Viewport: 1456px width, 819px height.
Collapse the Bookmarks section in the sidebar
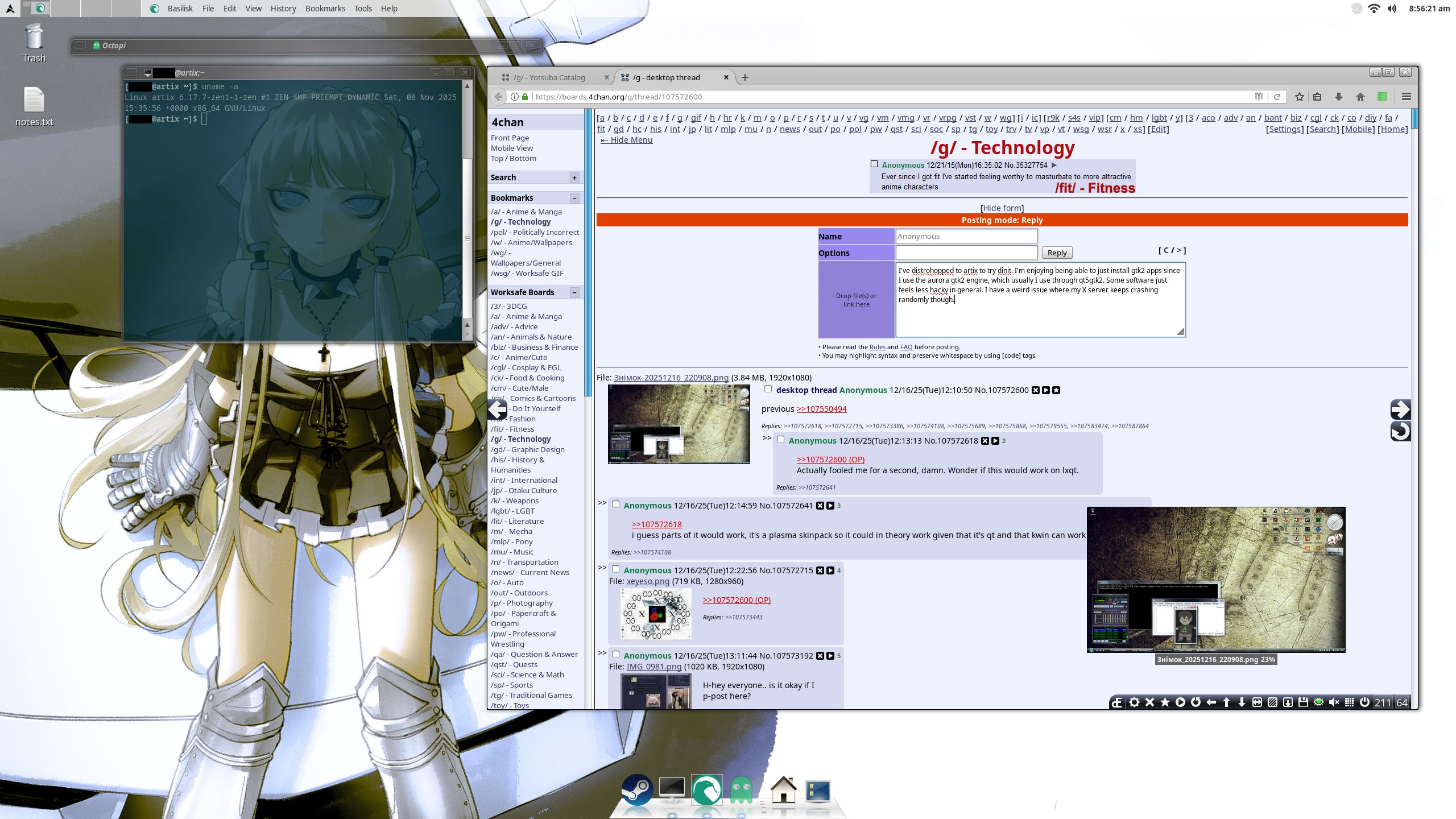[x=574, y=198]
